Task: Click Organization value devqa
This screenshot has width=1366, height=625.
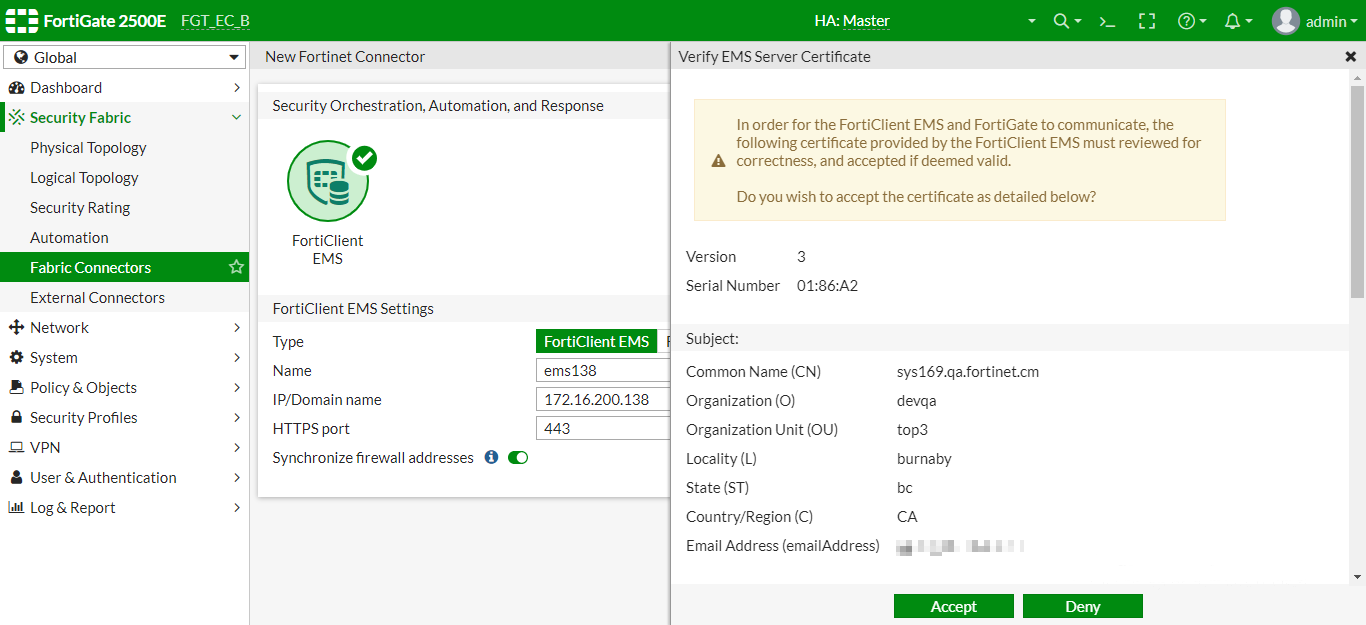Action: tap(917, 401)
